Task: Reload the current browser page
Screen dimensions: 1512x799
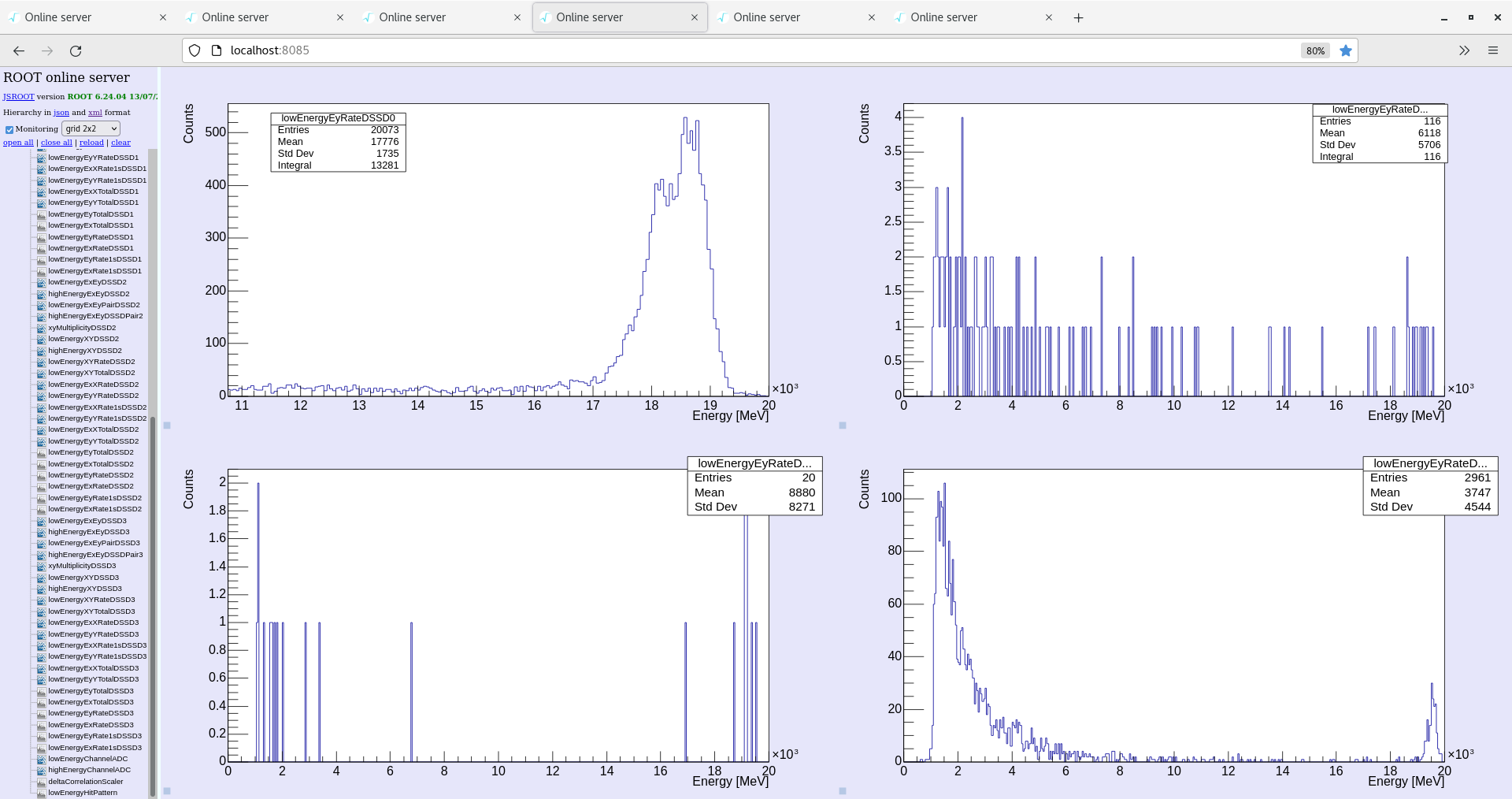Action: coord(76,50)
